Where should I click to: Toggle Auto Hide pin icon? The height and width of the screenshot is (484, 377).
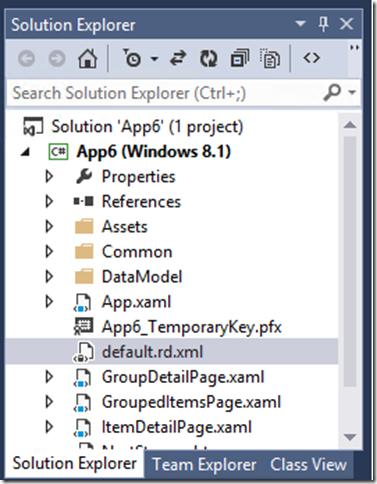(323, 24)
